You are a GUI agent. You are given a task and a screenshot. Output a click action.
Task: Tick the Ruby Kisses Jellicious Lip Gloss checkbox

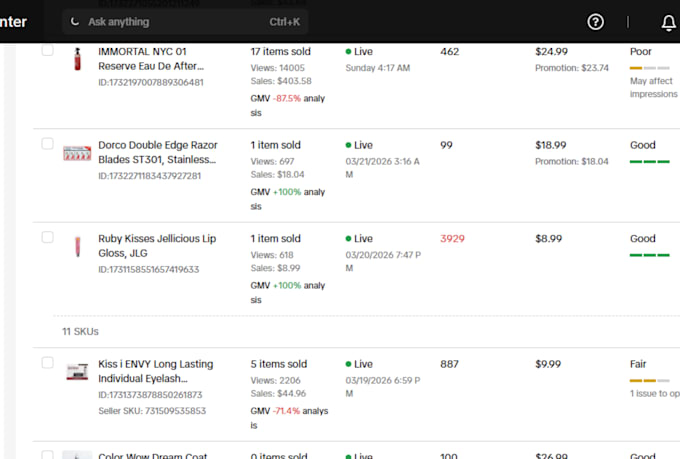[48, 237]
